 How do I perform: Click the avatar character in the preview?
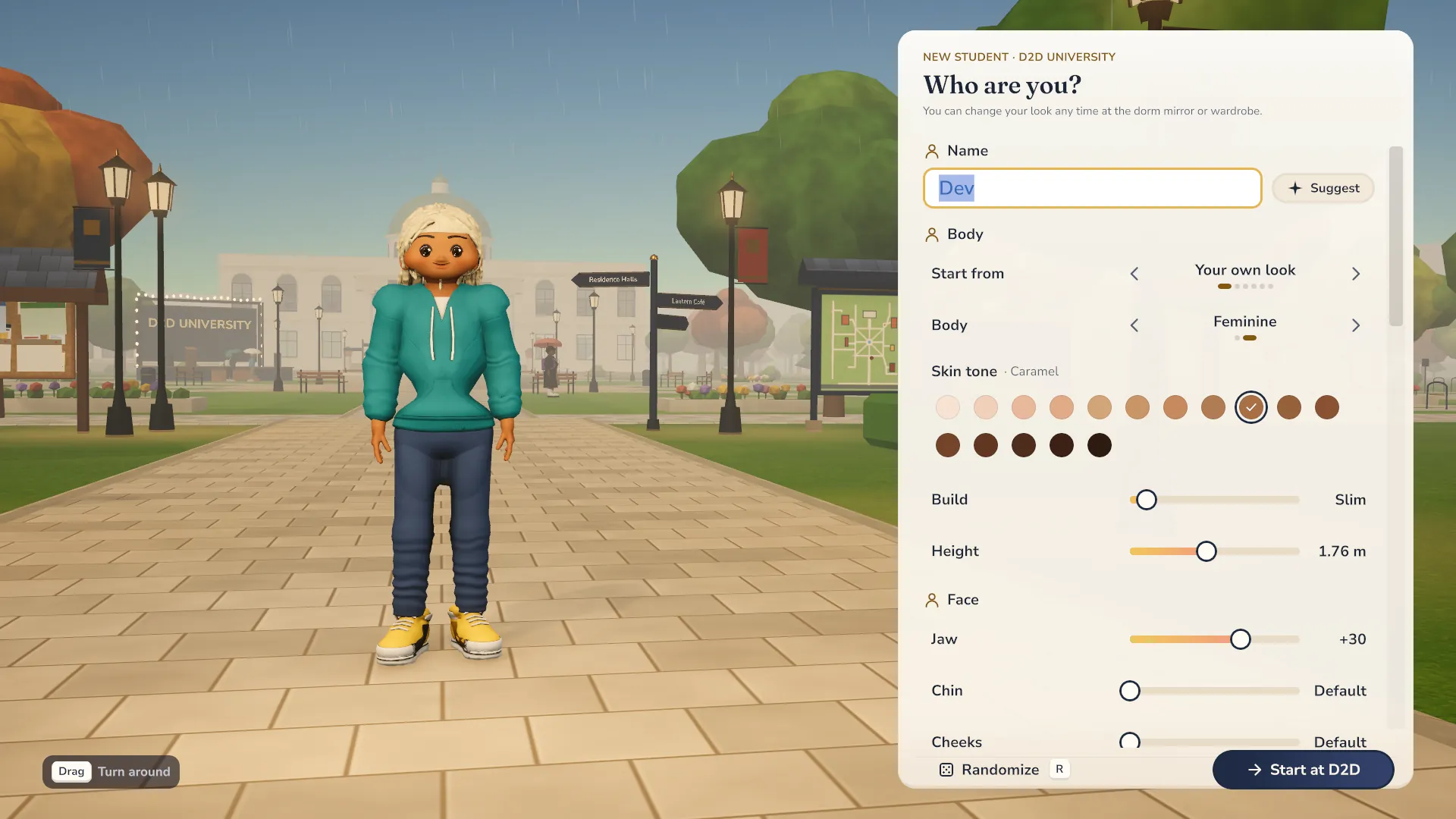coord(442,432)
